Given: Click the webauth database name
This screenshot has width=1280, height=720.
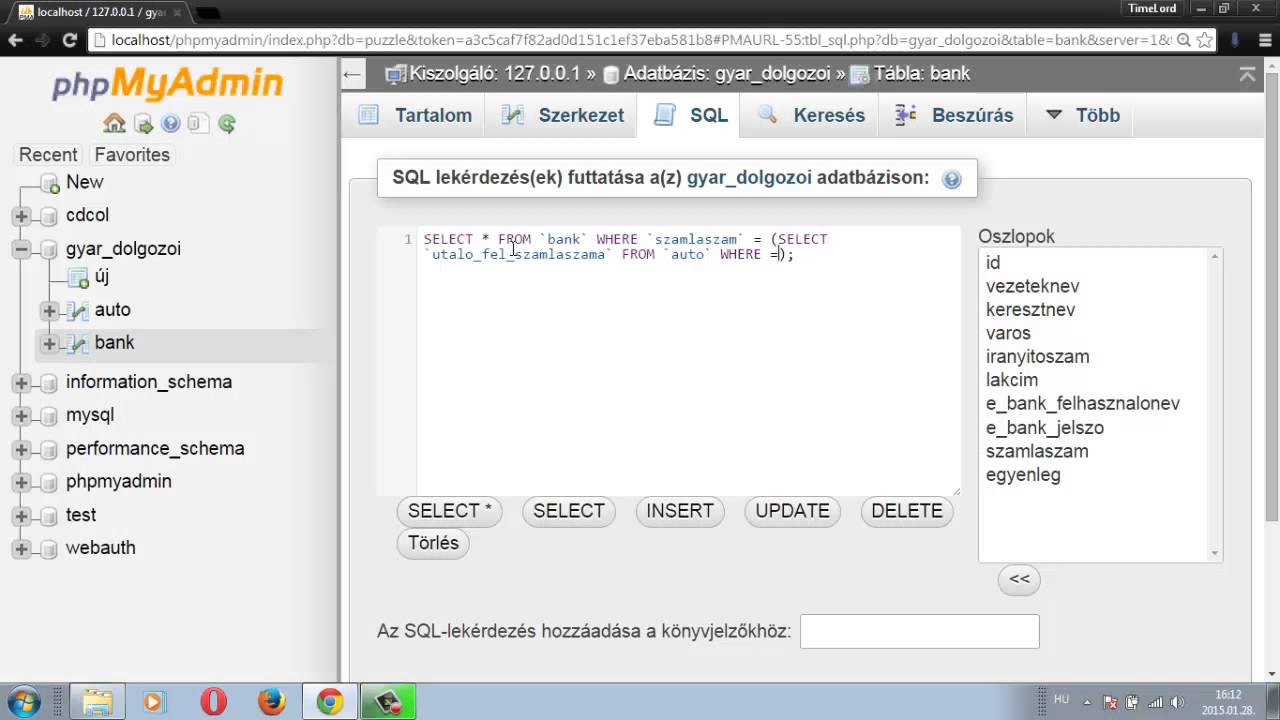Looking at the screenshot, I should click(x=101, y=548).
